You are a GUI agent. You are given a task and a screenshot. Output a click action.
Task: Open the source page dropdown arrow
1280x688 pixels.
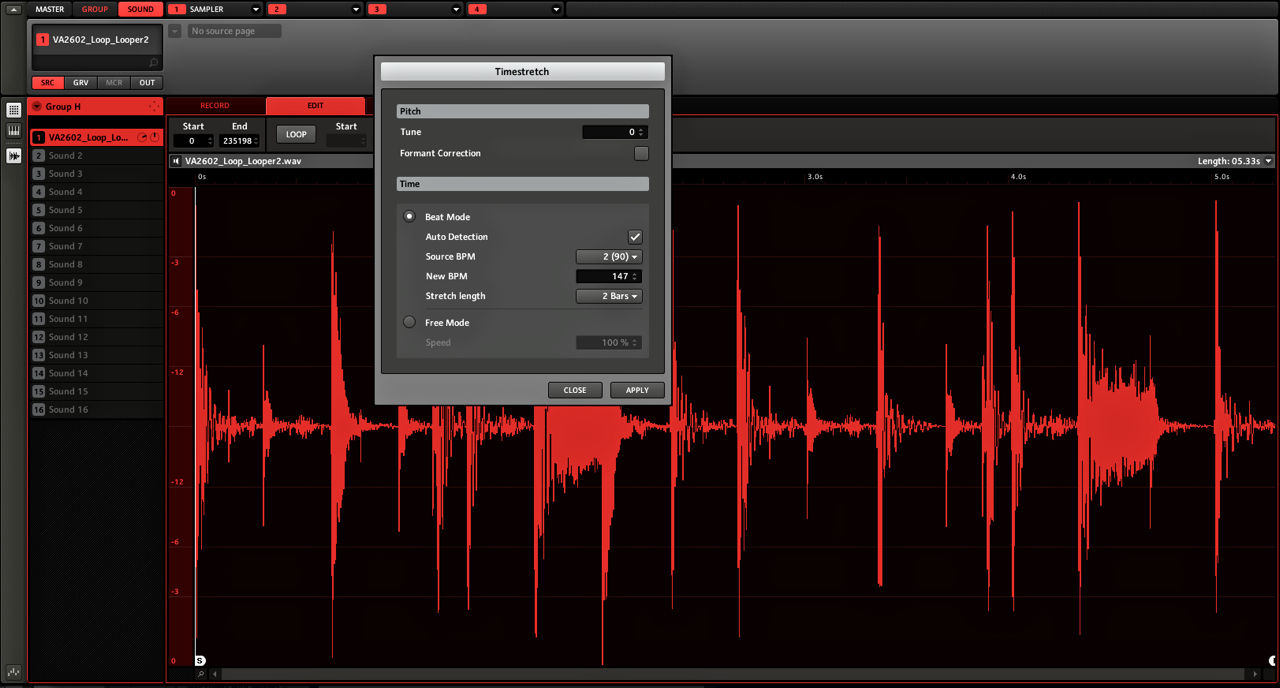(175, 31)
